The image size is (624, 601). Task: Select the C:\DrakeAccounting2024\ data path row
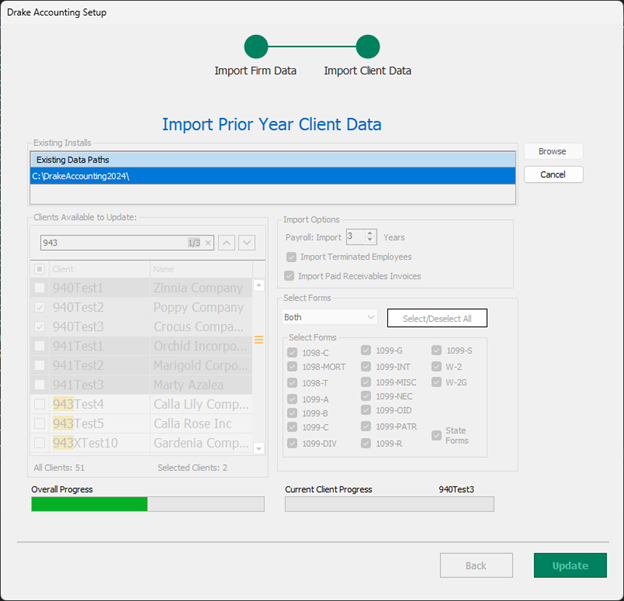273,176
